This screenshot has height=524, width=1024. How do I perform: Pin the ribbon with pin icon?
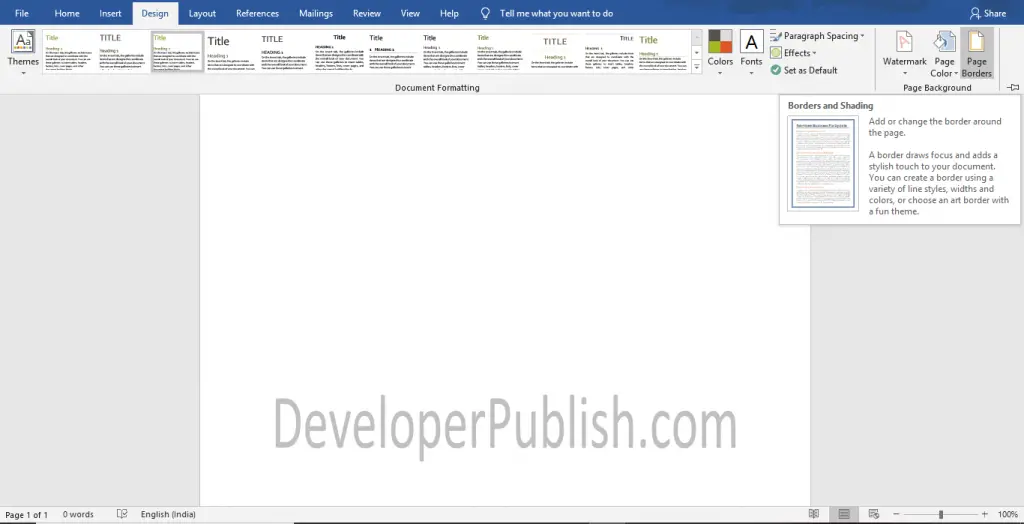pyautogui.click(x=1012, y=87)
